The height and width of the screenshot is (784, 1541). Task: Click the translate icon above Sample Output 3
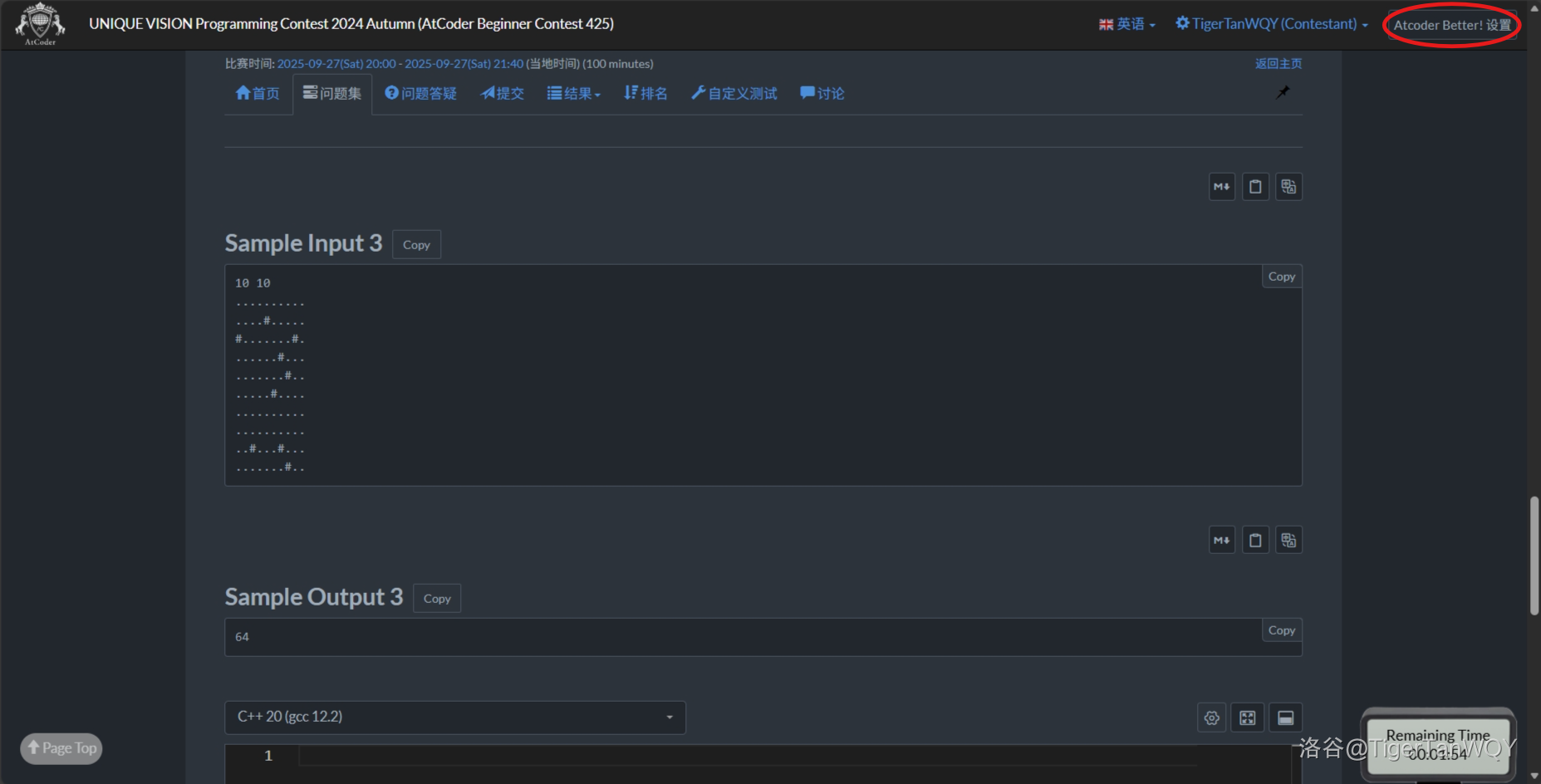[x=1288, y=541]
